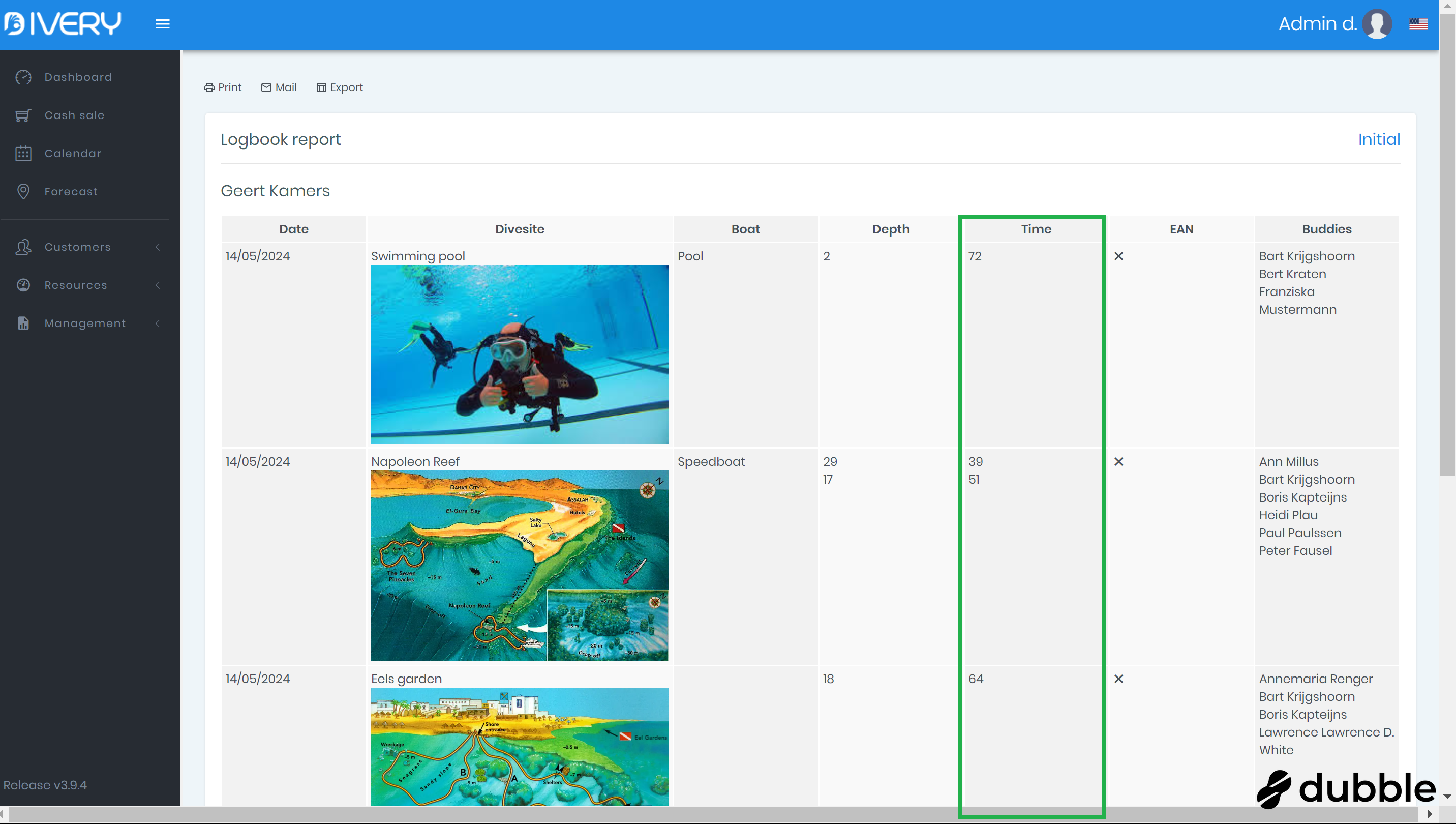The height and width of the screenshot is (824, 1456).
Task: Toggle the hamburger sidebar menu
Action: [162, 24]
